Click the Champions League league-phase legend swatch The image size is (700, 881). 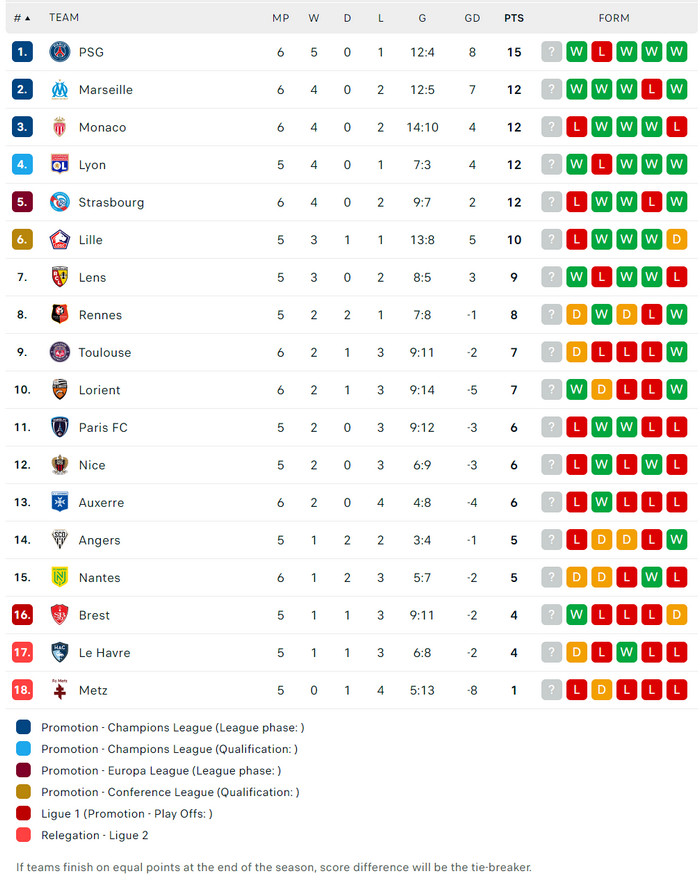[x=24, y=727]
